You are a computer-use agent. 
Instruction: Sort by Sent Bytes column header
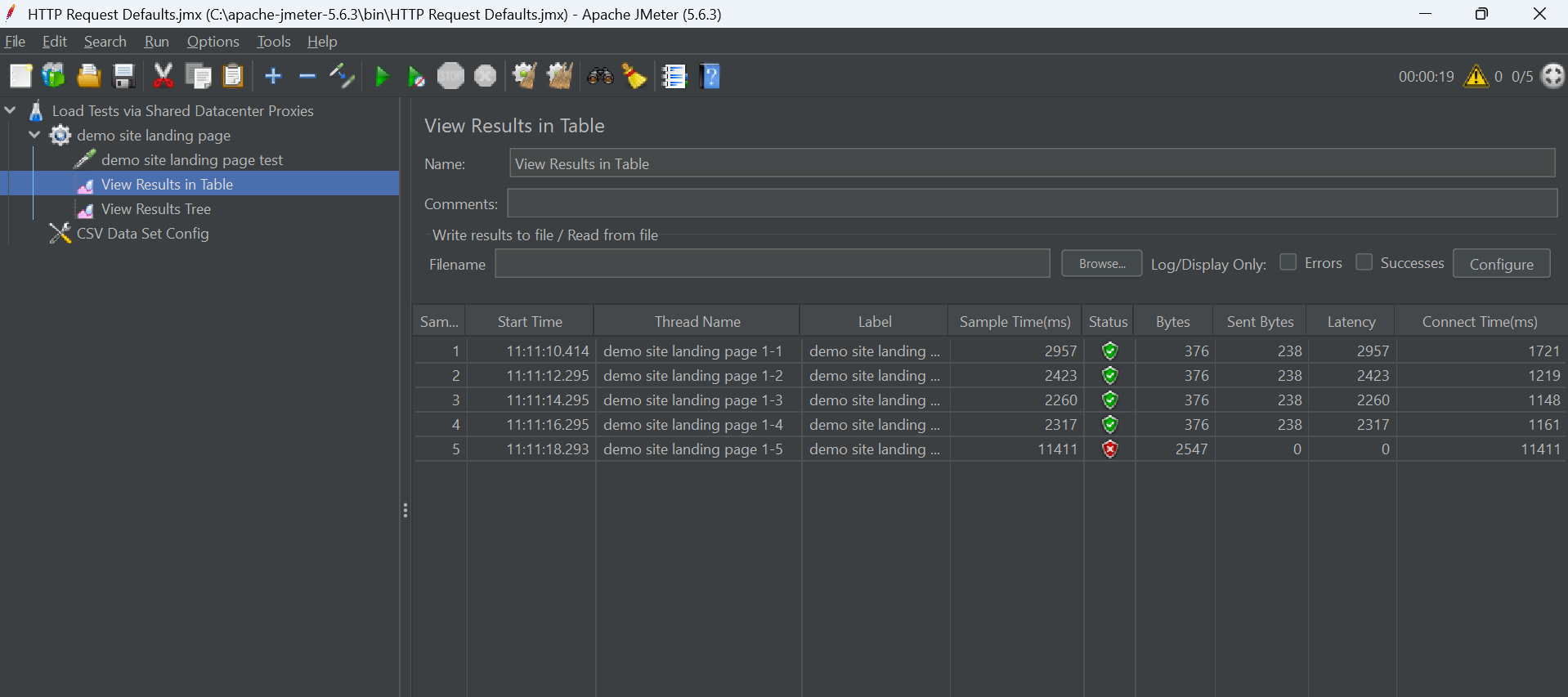click(1260, 322)
